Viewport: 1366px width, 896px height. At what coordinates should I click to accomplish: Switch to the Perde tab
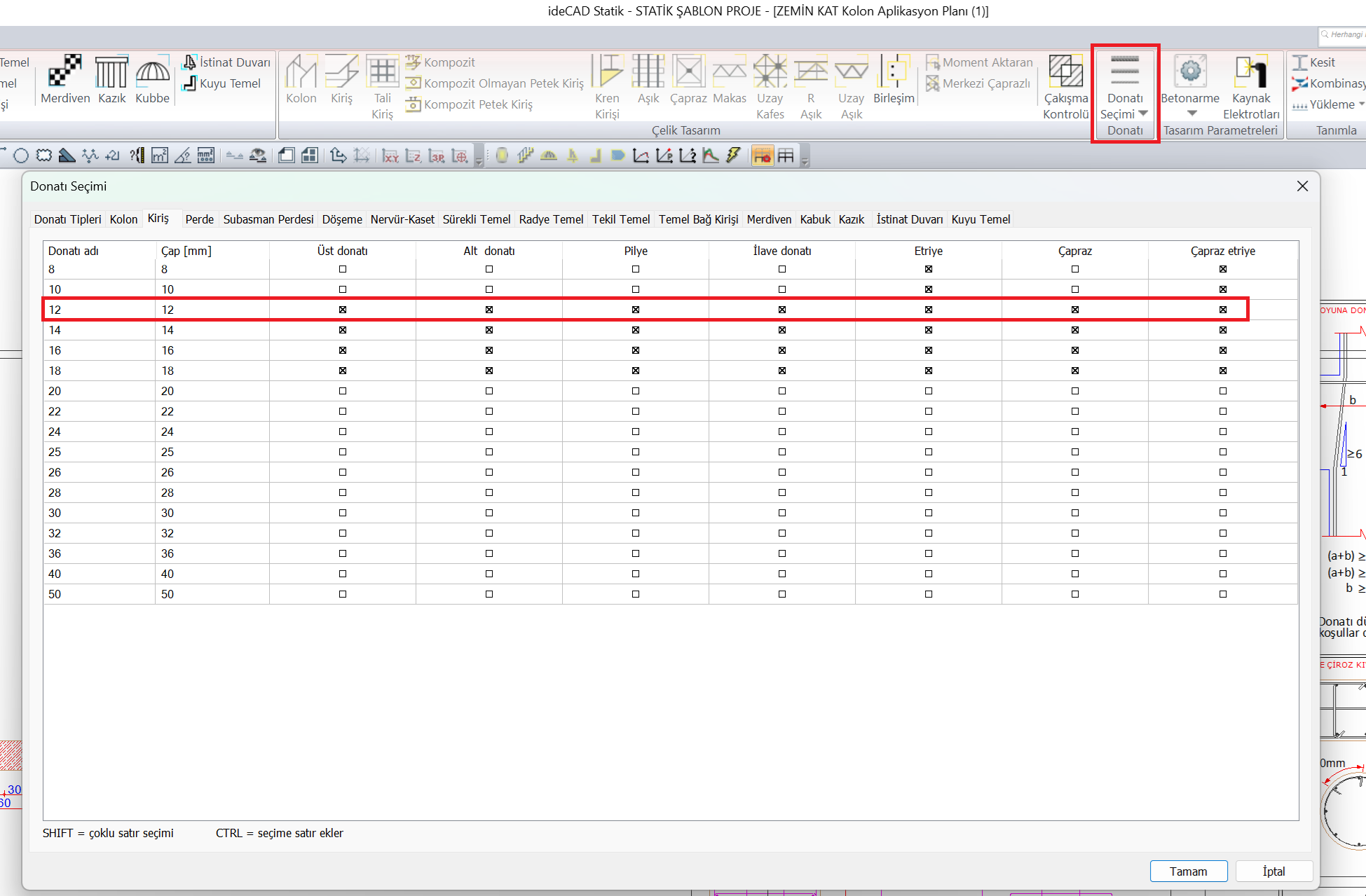pyautogui.click(x=200, y=219)
